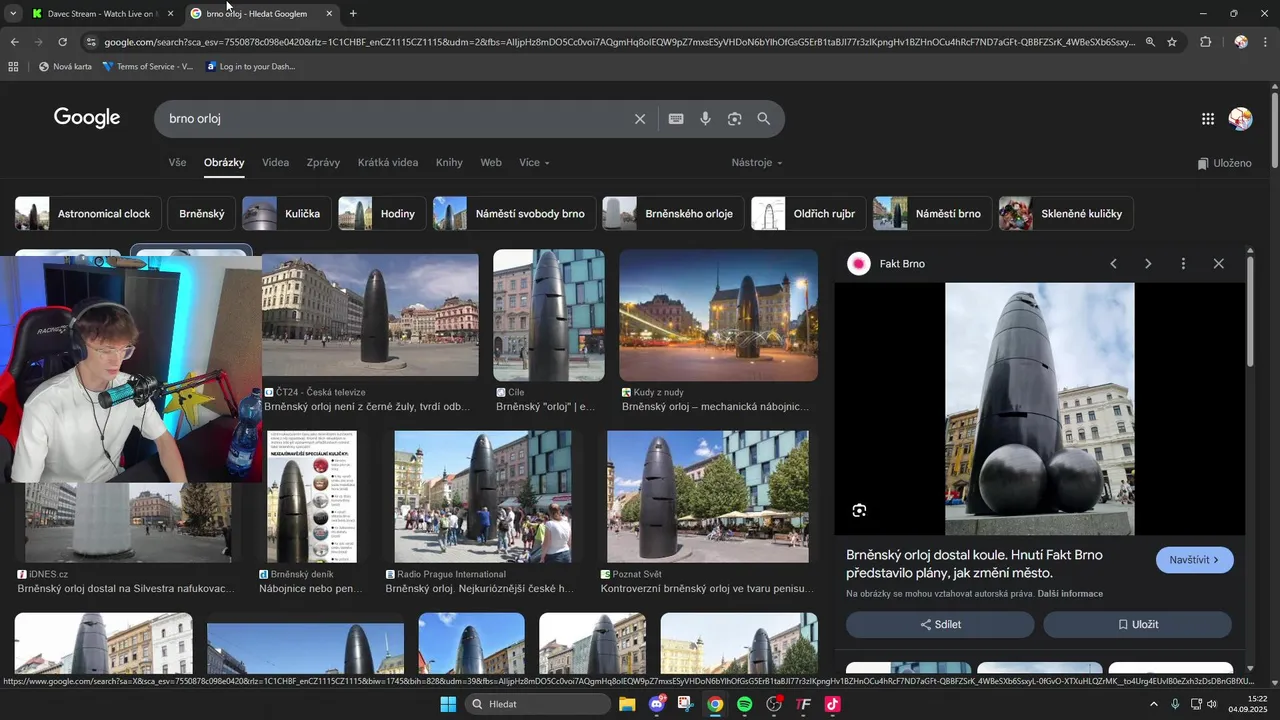Click the brno orloj search input field
Image resolution: width=1280 pixels, height=720 pixels.
point(395,119)
